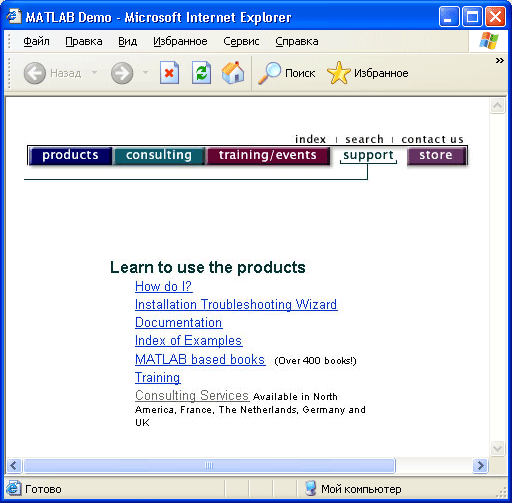Open the Training link
Image resolution: width=512 pixels, height=503 pixels.
[158, 378]
